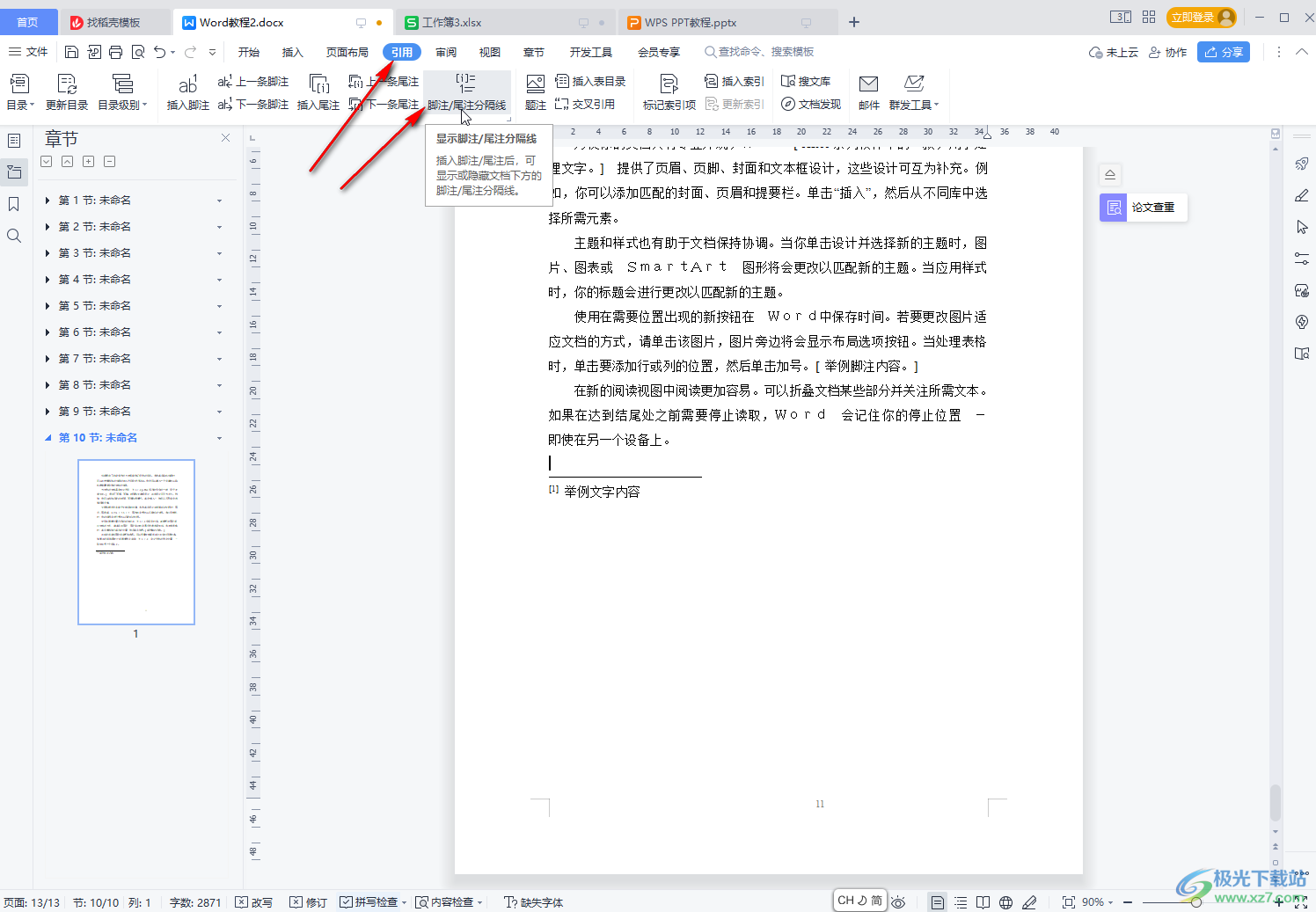
Task: Open the 文件 menu
Action: click(28, 52)
